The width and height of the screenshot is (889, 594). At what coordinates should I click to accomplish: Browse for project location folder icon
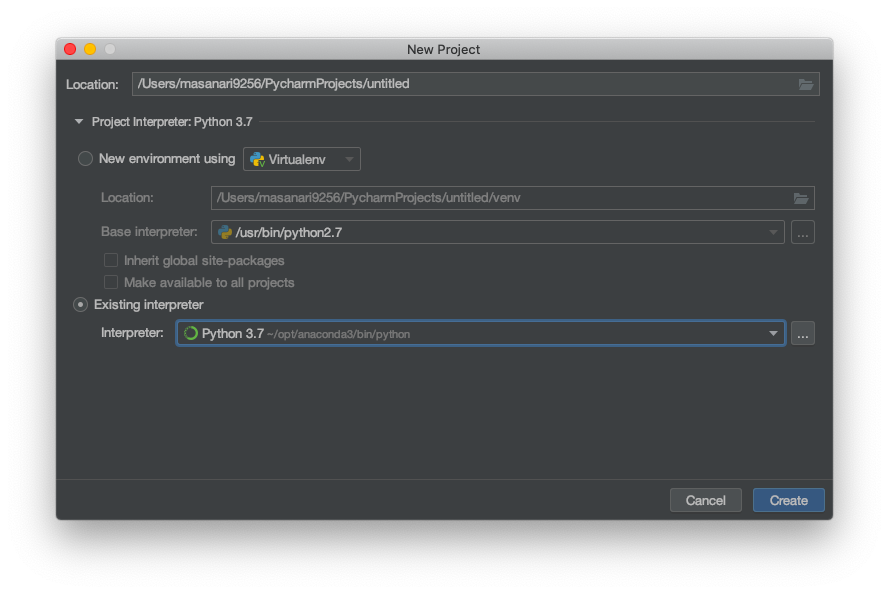pyautogui.click(x=806, y=84)
